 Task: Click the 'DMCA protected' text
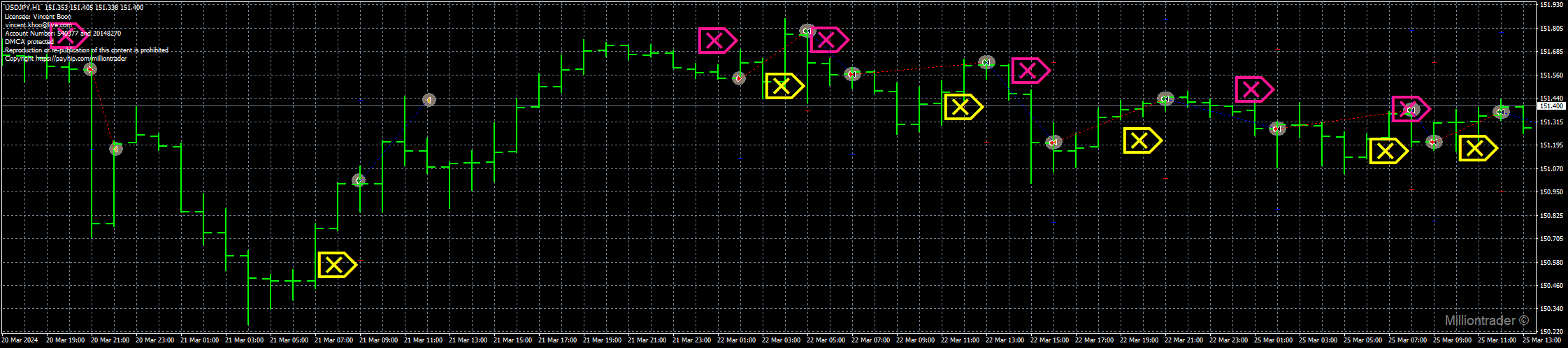click(29, 41)
